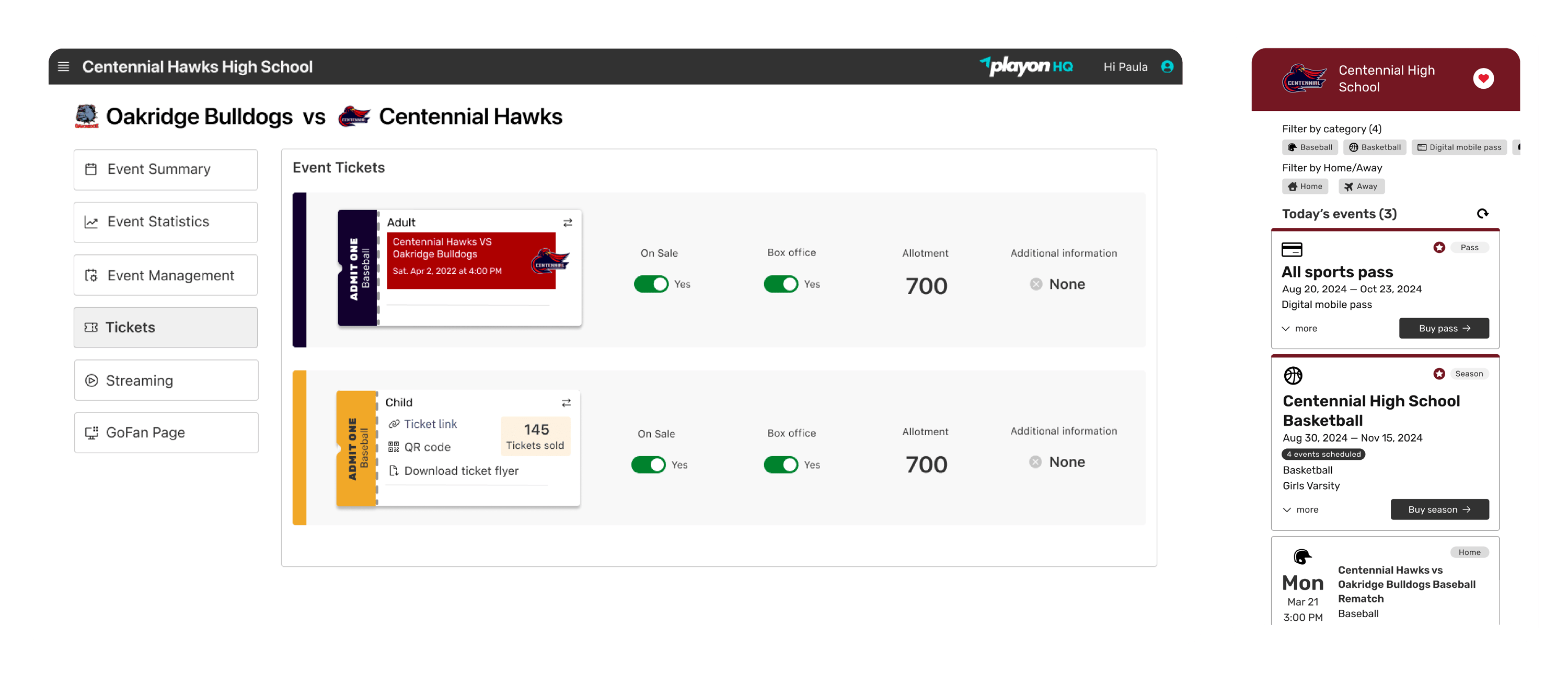The height and width of the screenshot is (673, 1568).
Task: Expand more on All sports pass
Action: (1299, 329)
